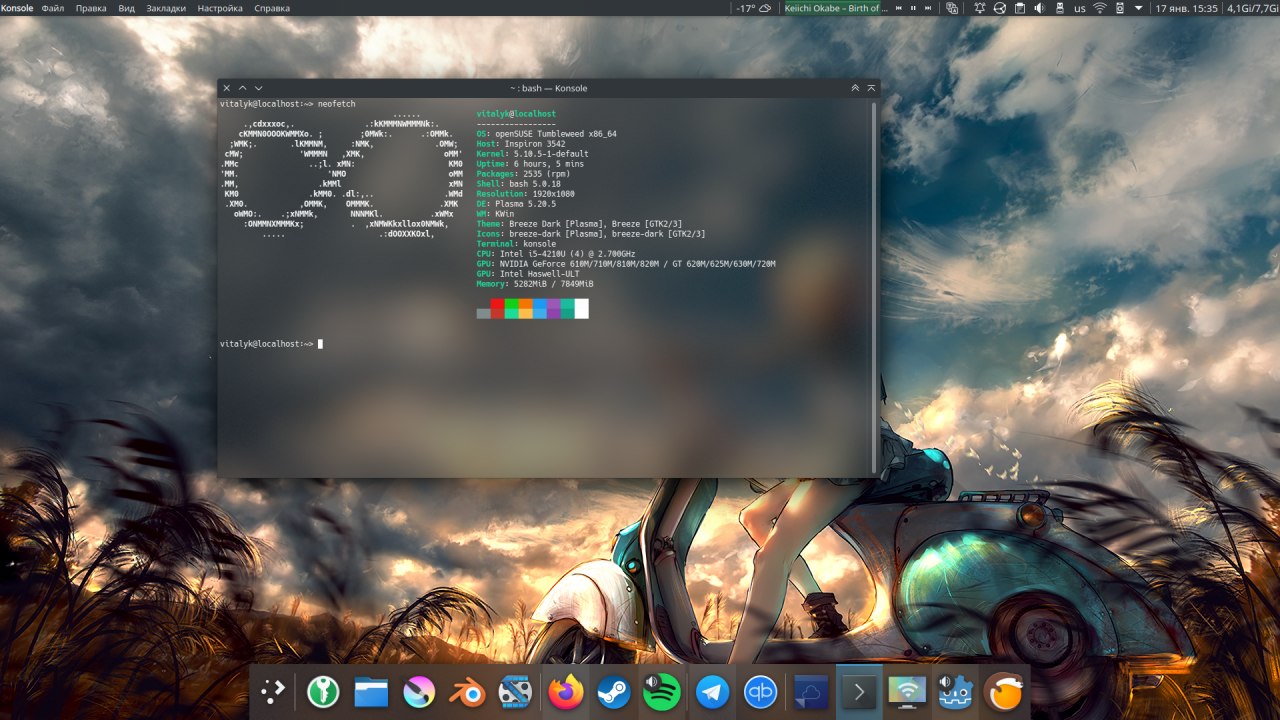Viewport: 1280px width, 720px height.
Task: Open the Wi-Fi networks tray icon
Action: pyautogui.click(x=1100, y=8)
